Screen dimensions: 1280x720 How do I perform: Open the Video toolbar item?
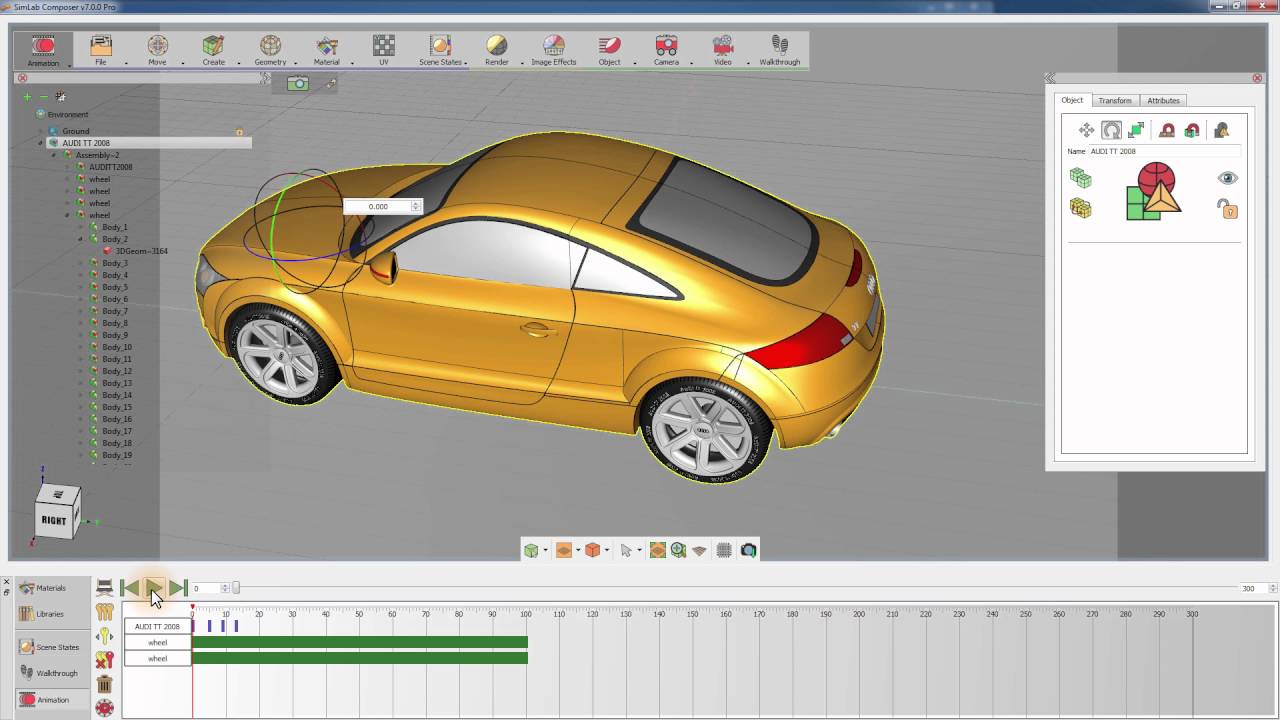[722, 50]
